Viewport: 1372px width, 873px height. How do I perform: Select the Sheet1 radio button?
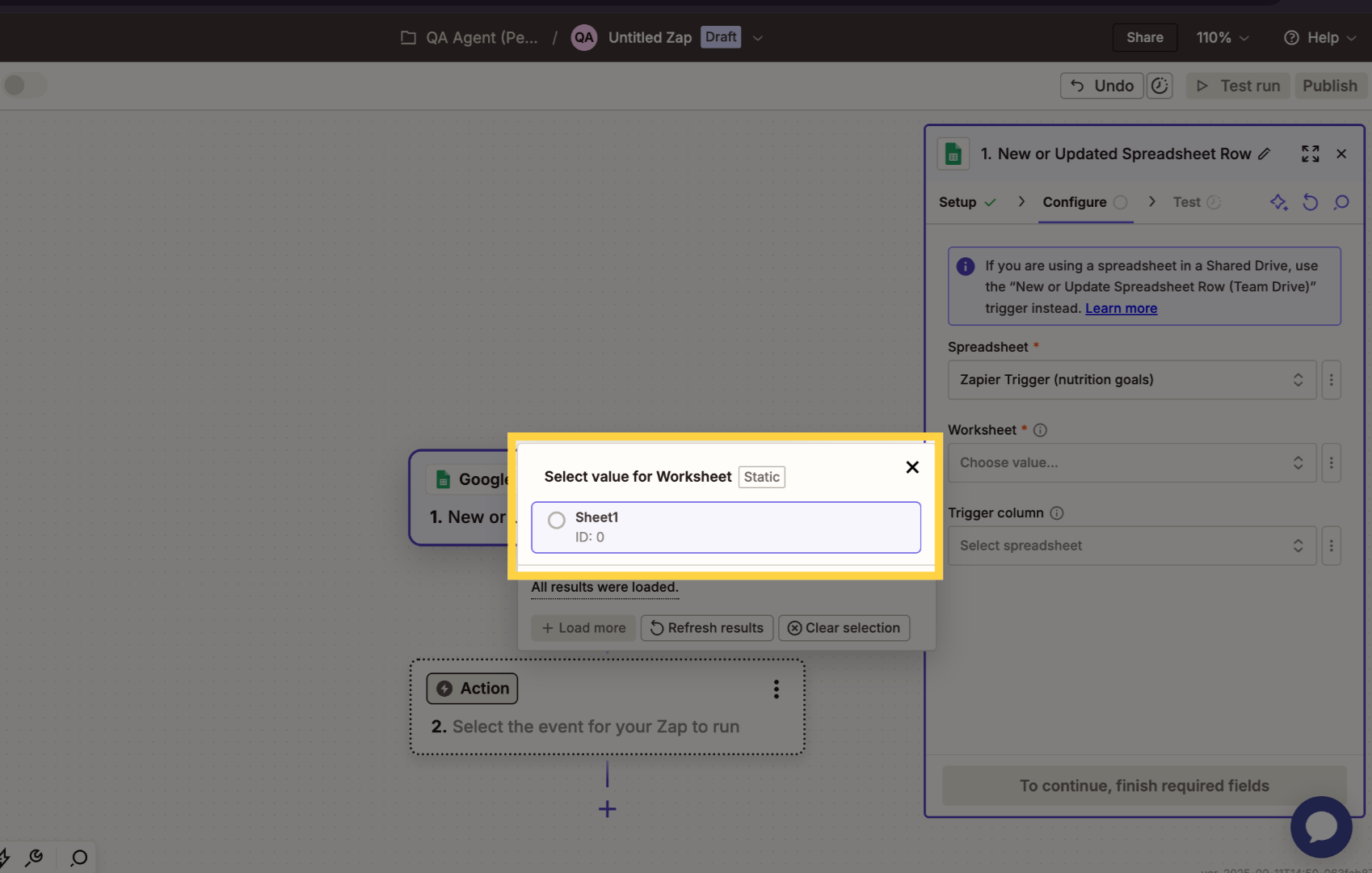point(557,521)
